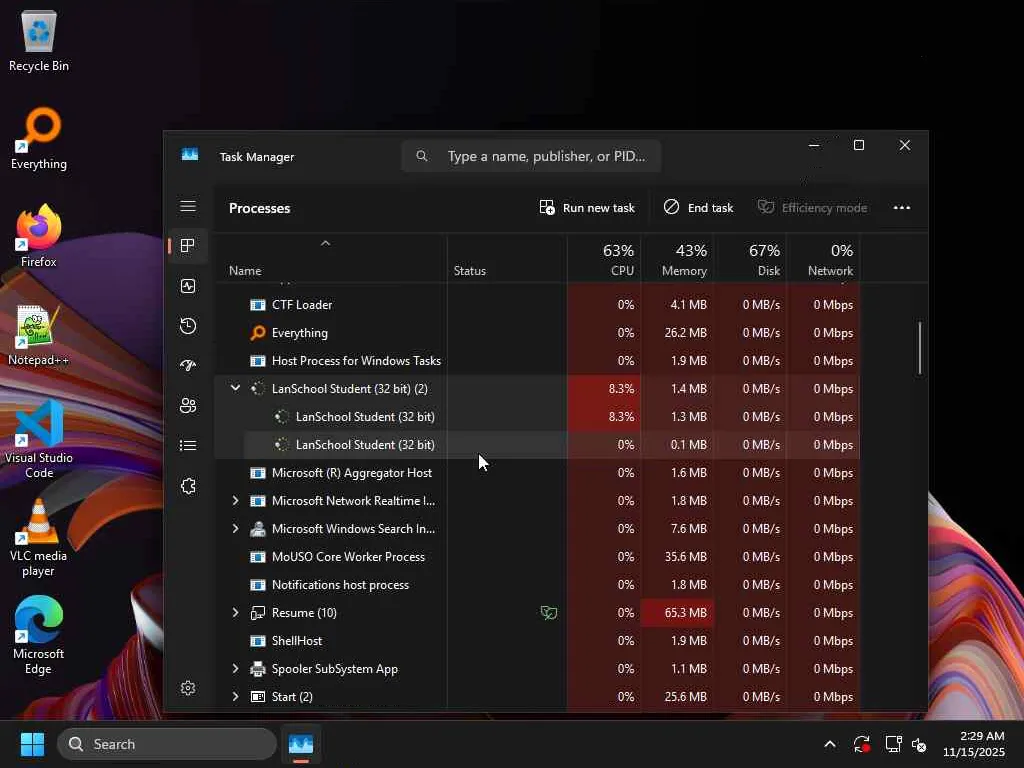1024x768 pixels.
Task: Select the VLC media player desktop shortcut
Action: pos(39,538)
